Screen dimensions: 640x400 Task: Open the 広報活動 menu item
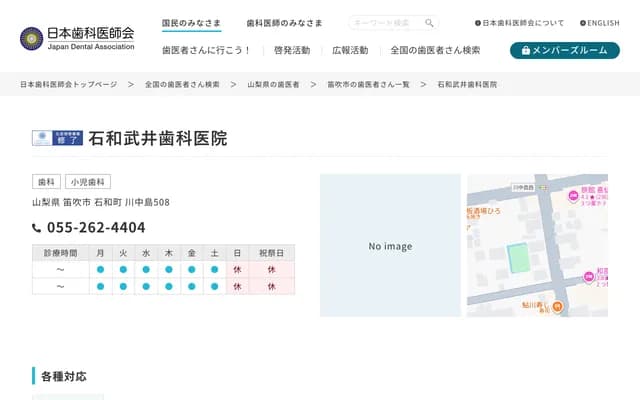[x=350, y=50]
